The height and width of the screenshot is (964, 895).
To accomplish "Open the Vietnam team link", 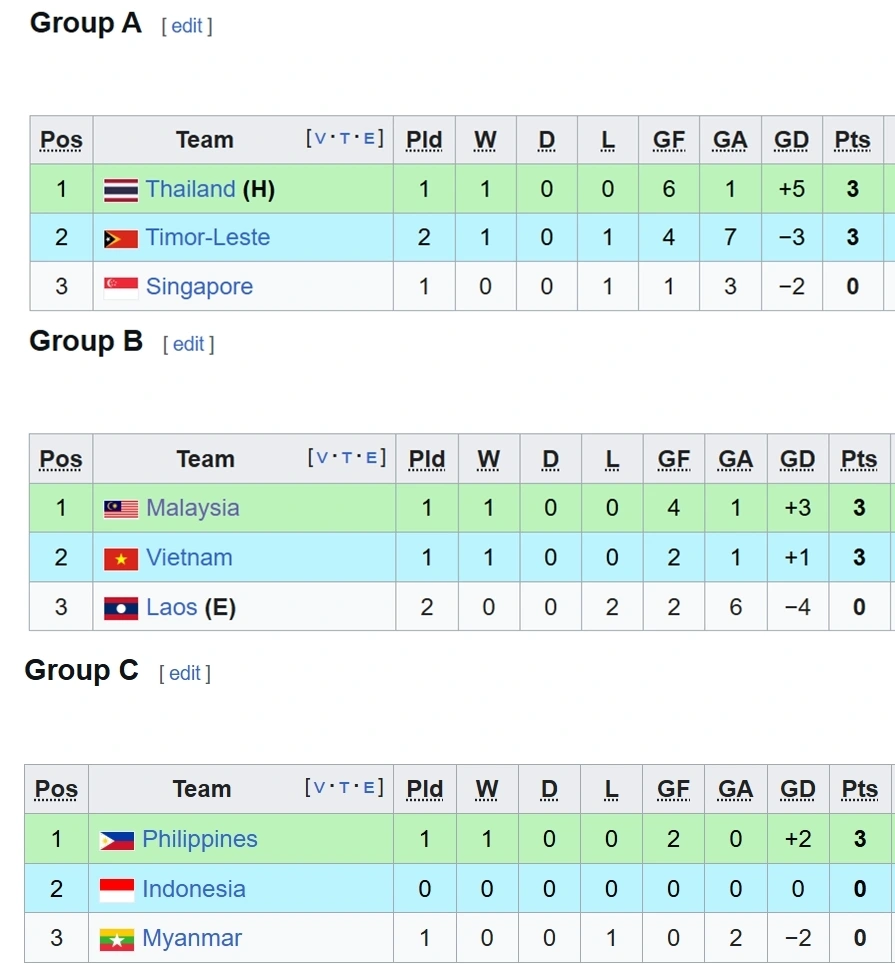I will [x=189, y=557].
